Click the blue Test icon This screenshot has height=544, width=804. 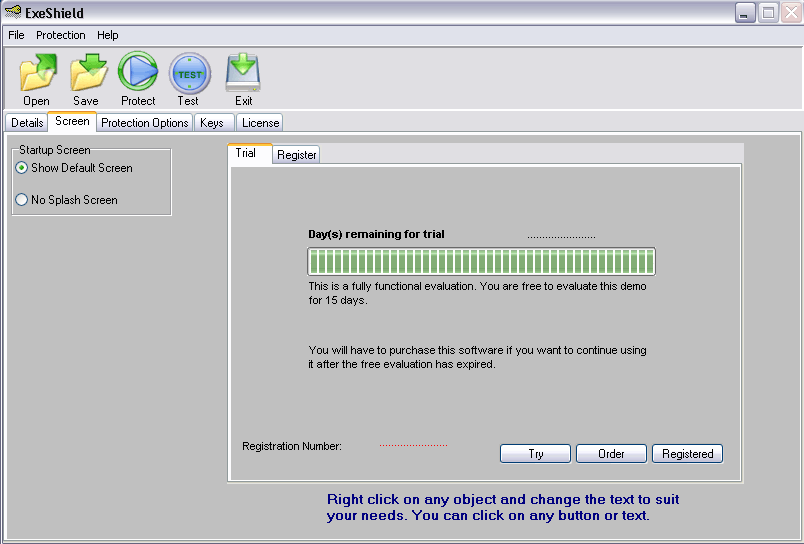[188, 73]
